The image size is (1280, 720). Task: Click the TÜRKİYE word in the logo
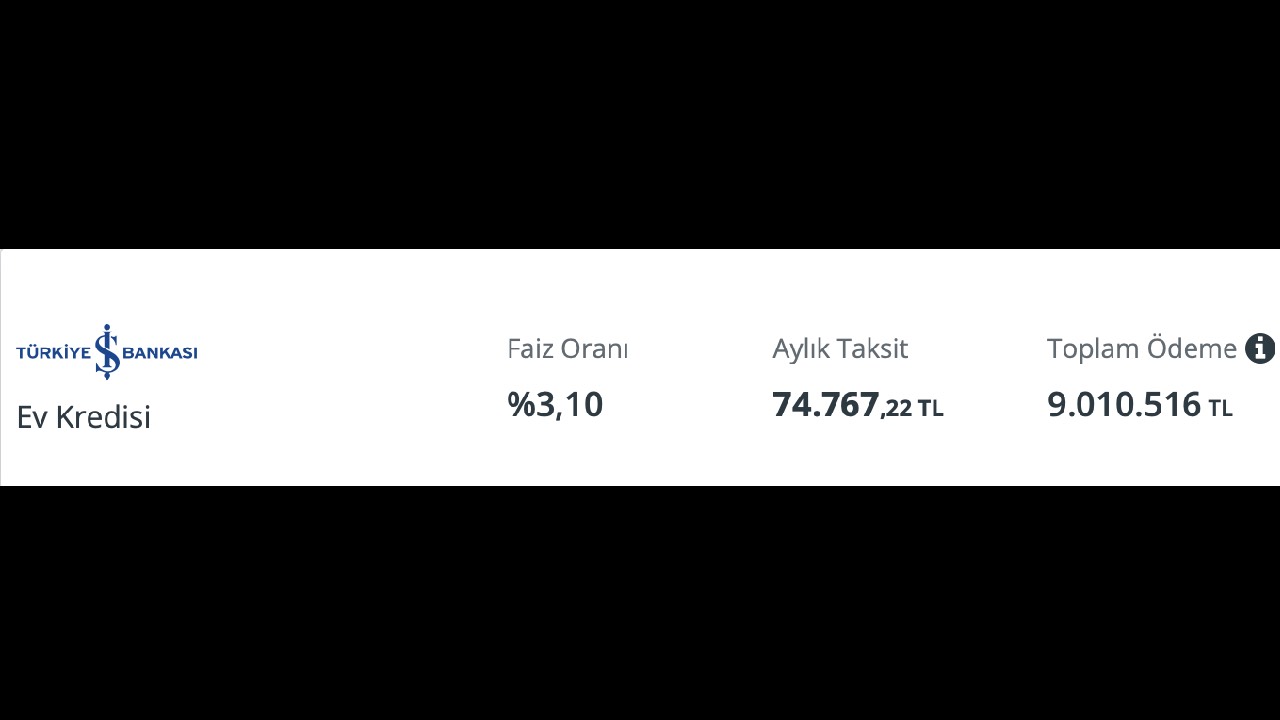tap(54, 352)
